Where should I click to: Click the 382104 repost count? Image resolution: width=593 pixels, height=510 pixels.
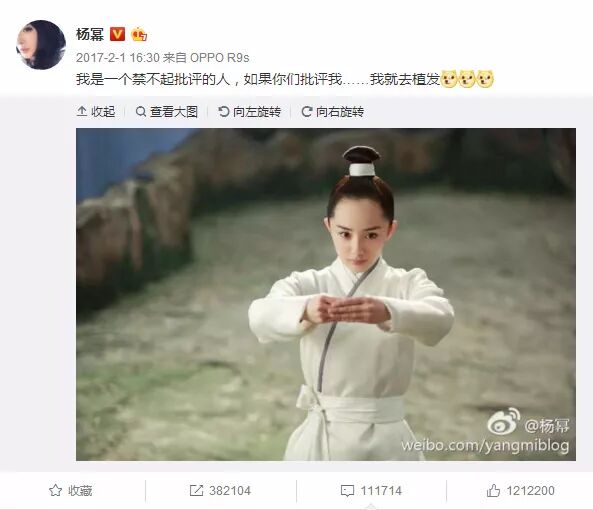point(230,491)
